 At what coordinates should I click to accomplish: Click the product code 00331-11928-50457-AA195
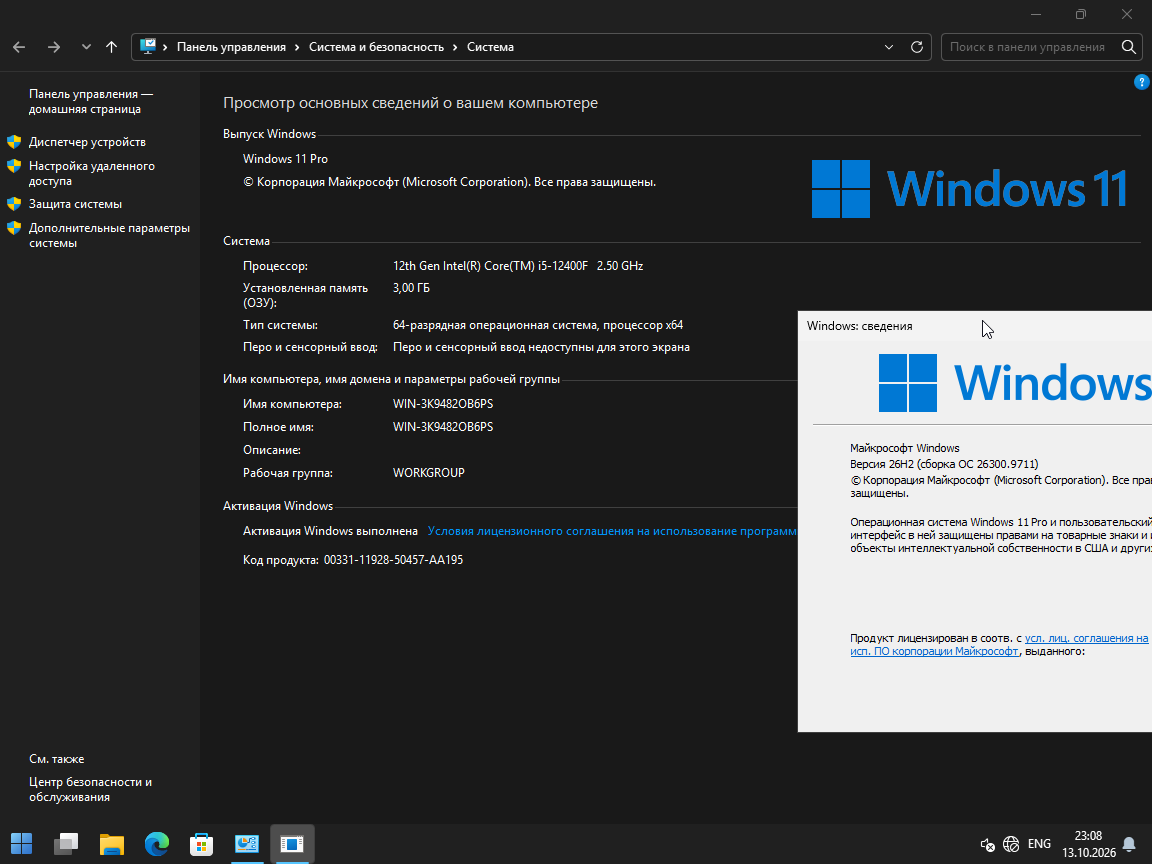393,560
